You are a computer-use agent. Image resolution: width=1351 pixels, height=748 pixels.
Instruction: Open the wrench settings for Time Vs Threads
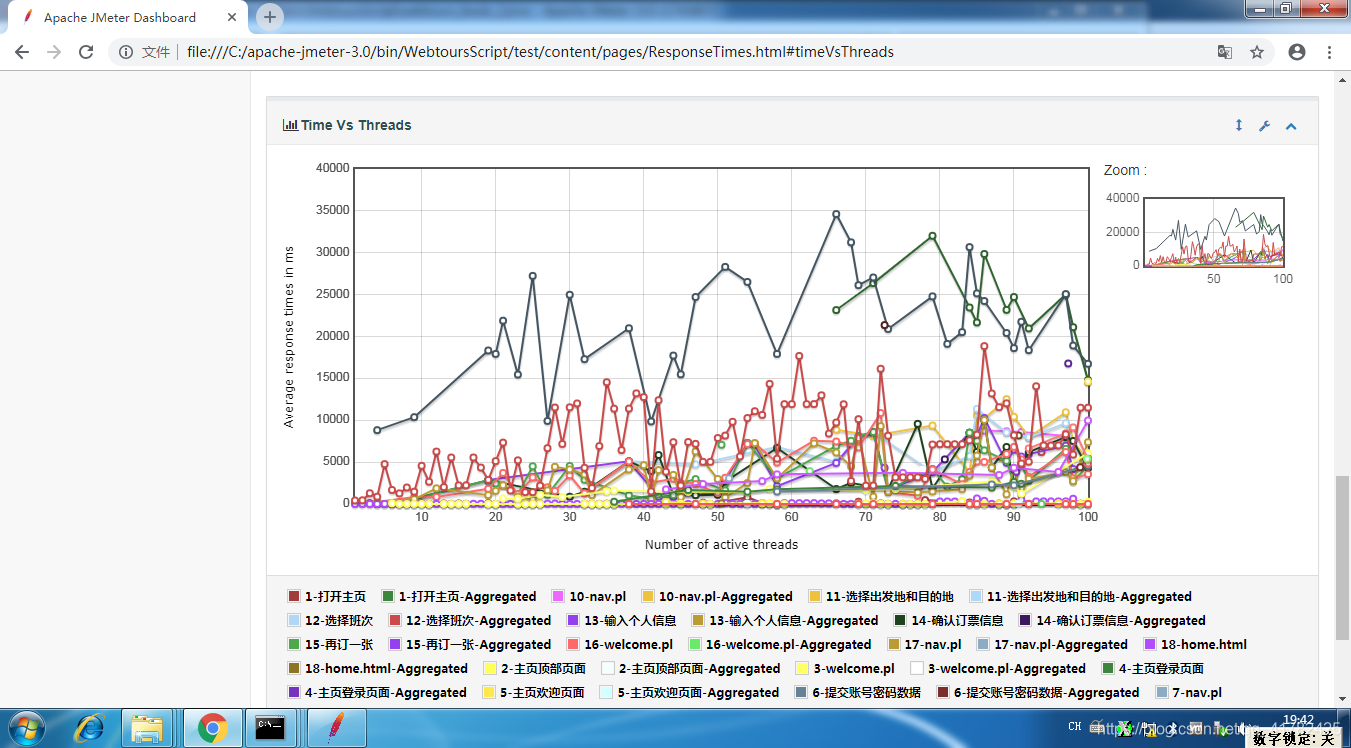click(1264, 125)
